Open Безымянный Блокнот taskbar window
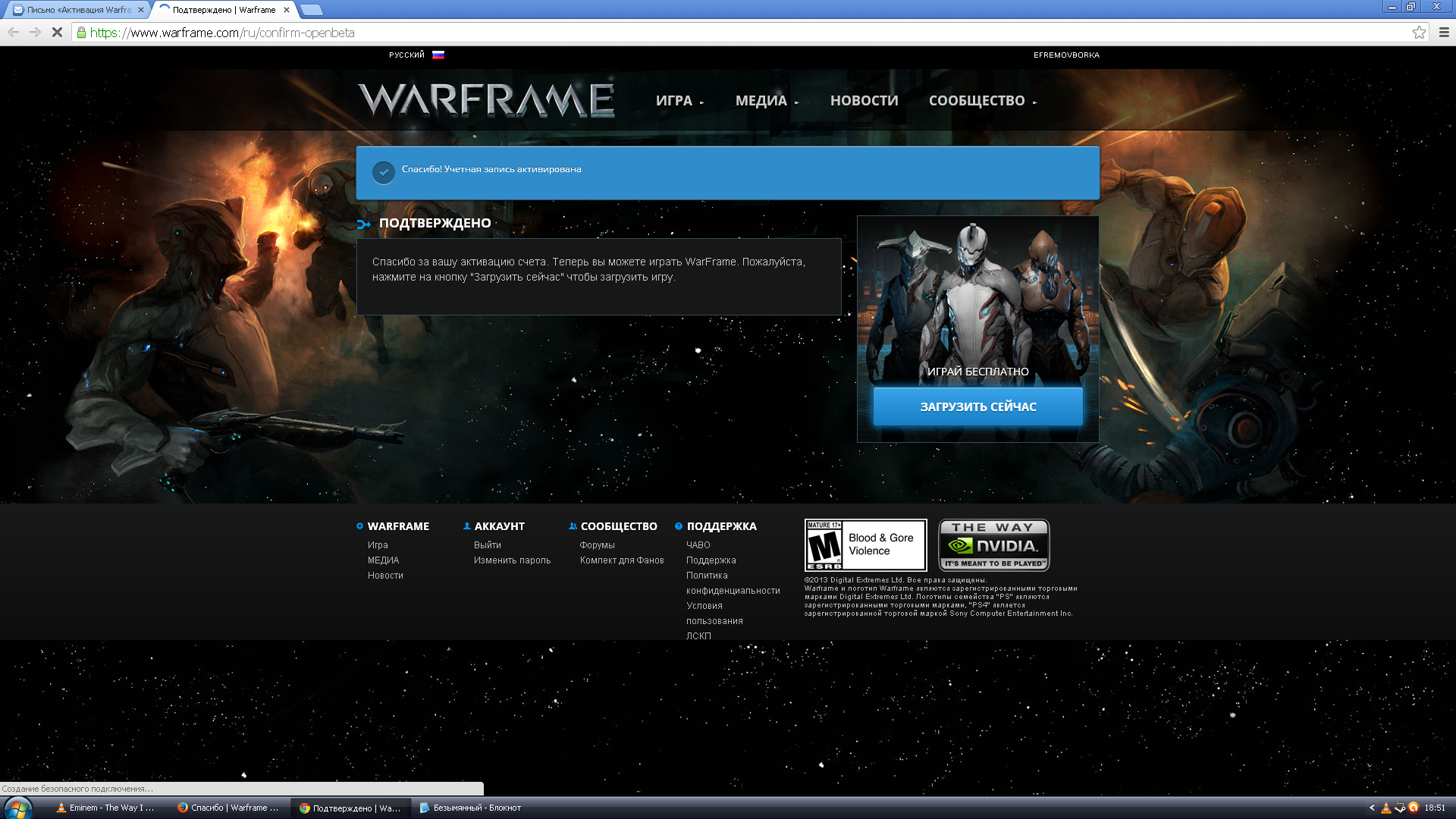 tap(471, 808)
